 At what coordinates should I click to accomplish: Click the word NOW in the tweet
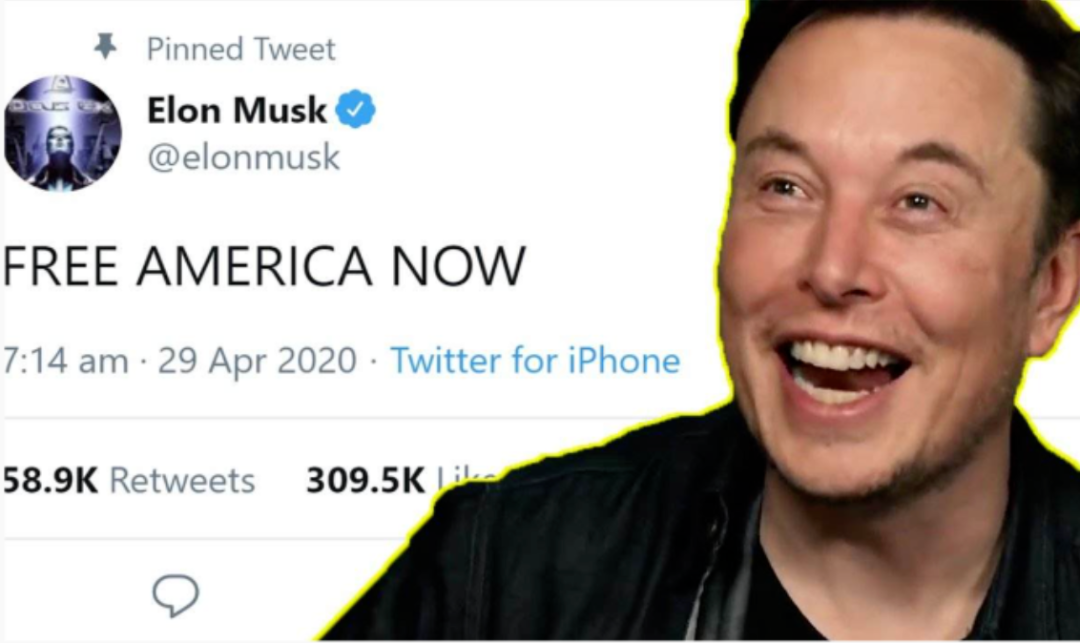click(458, 266)
